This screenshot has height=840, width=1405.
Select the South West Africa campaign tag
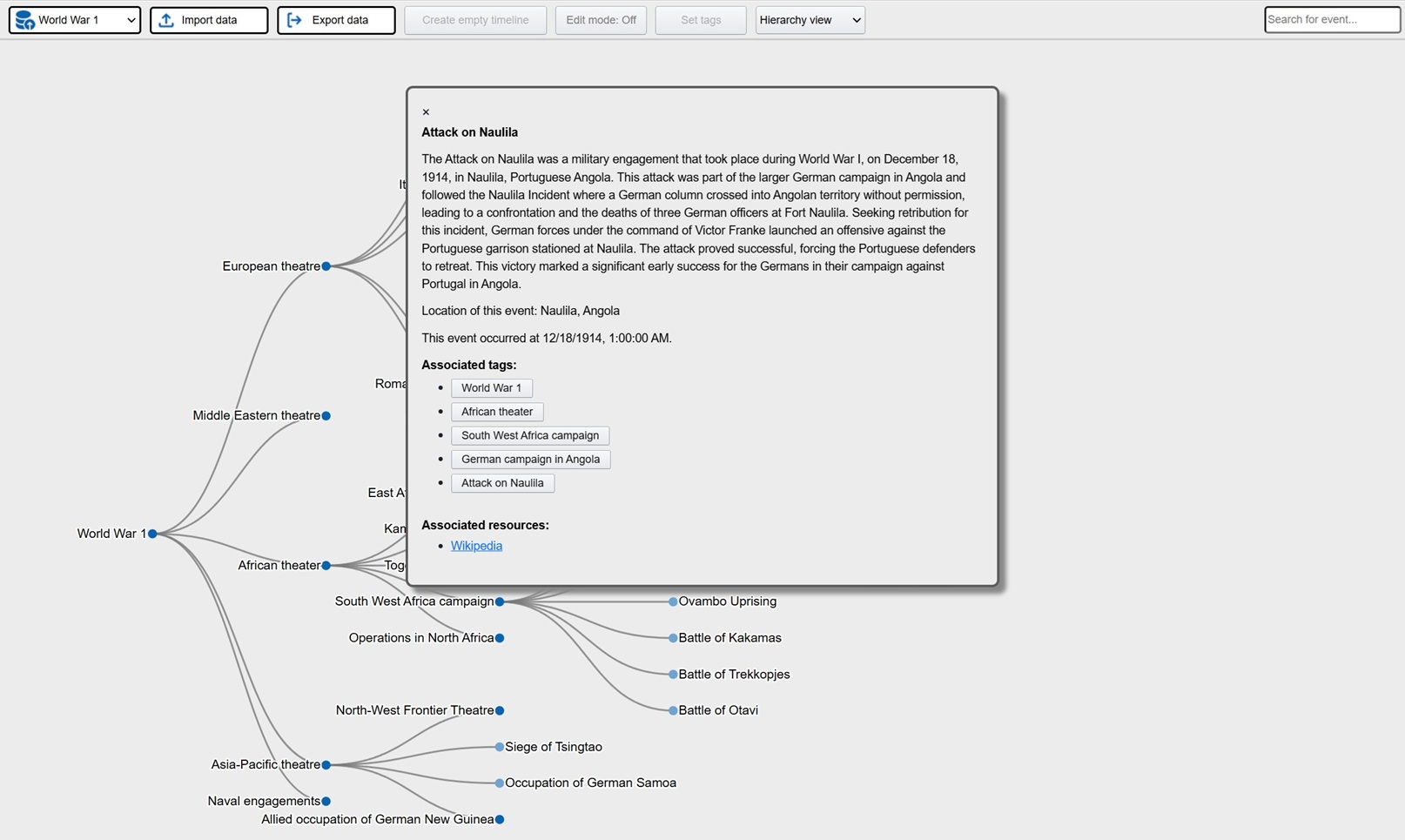529,435
